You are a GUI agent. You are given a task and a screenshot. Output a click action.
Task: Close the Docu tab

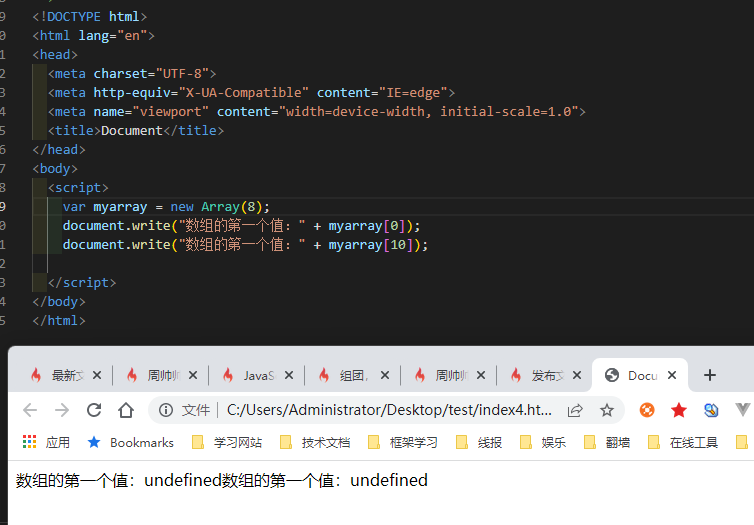[x=672, y=375]
